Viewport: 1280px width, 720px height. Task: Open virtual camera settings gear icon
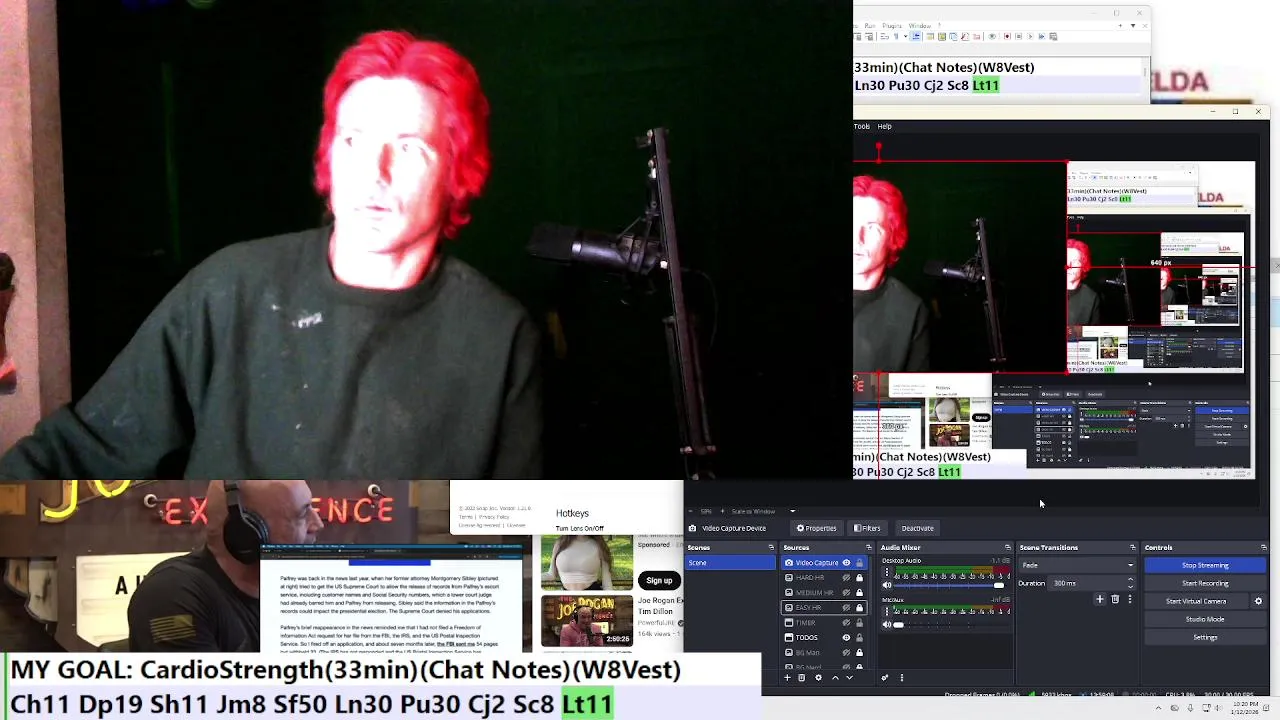(x=1258, y=601)
